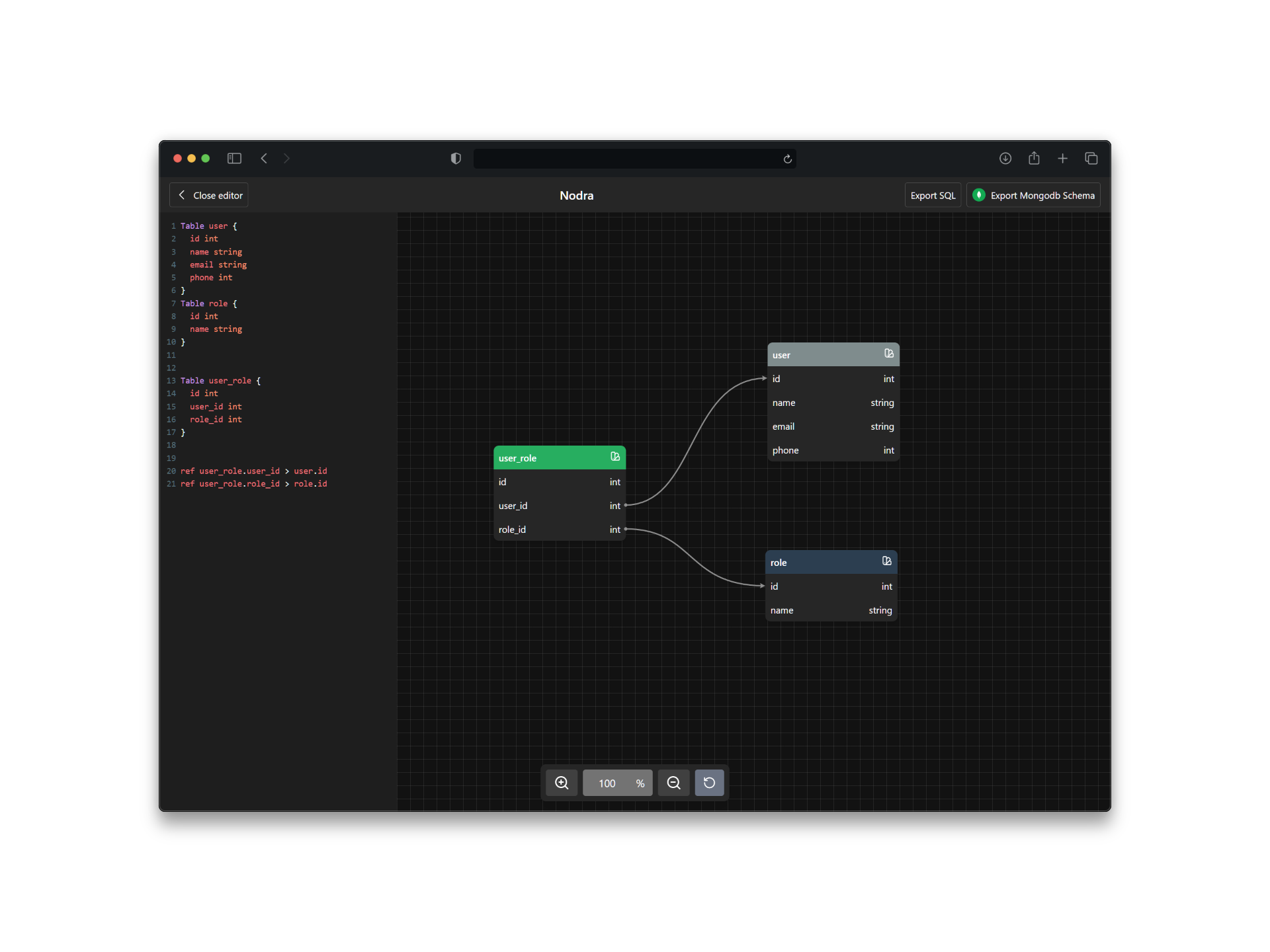The height and width of the screenshot is (952, 1270).
Task: Click the privacy shield icon
Action: pos(456,159)
